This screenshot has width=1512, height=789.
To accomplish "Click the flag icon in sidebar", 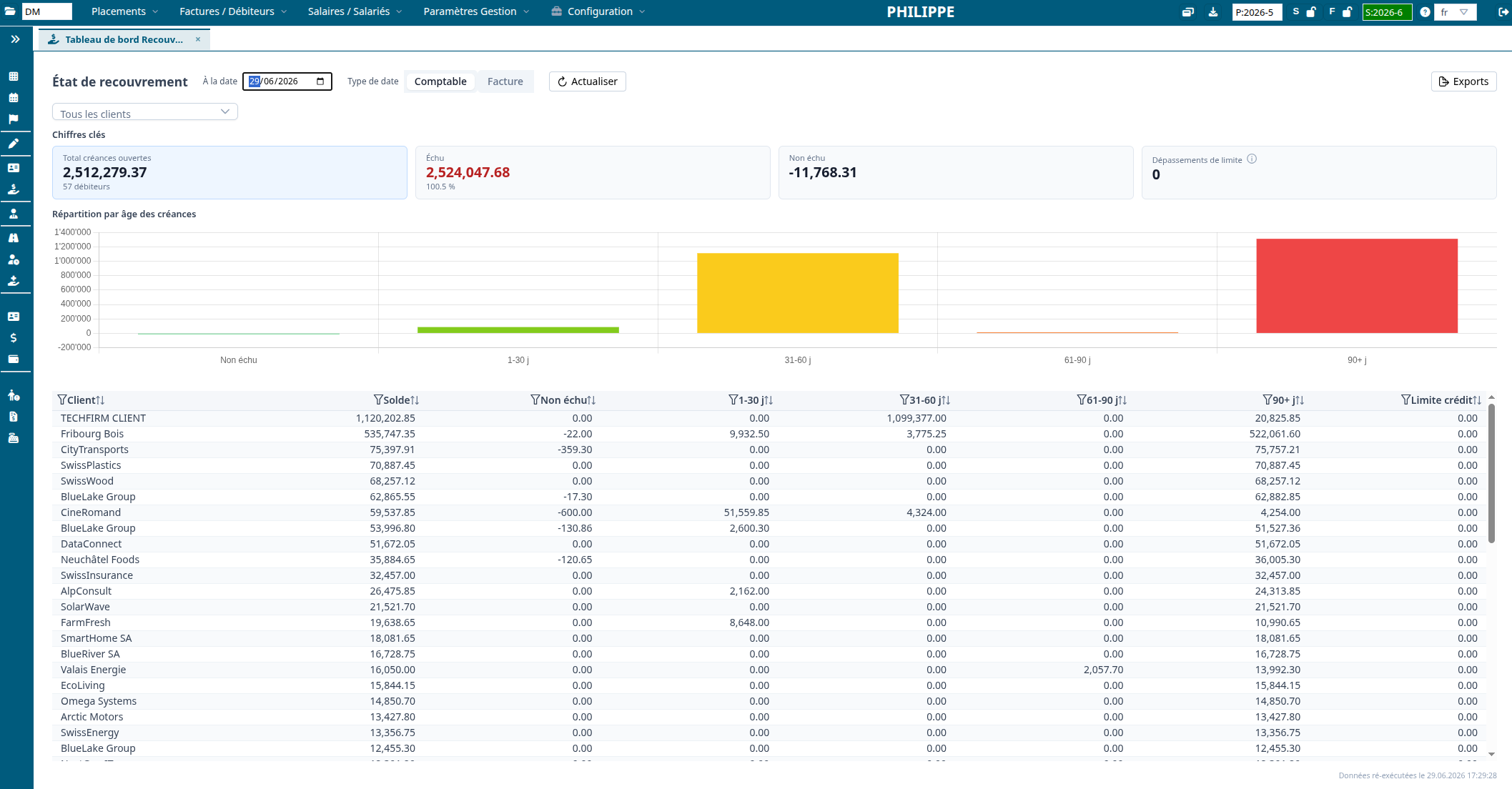I will [14, 119].
